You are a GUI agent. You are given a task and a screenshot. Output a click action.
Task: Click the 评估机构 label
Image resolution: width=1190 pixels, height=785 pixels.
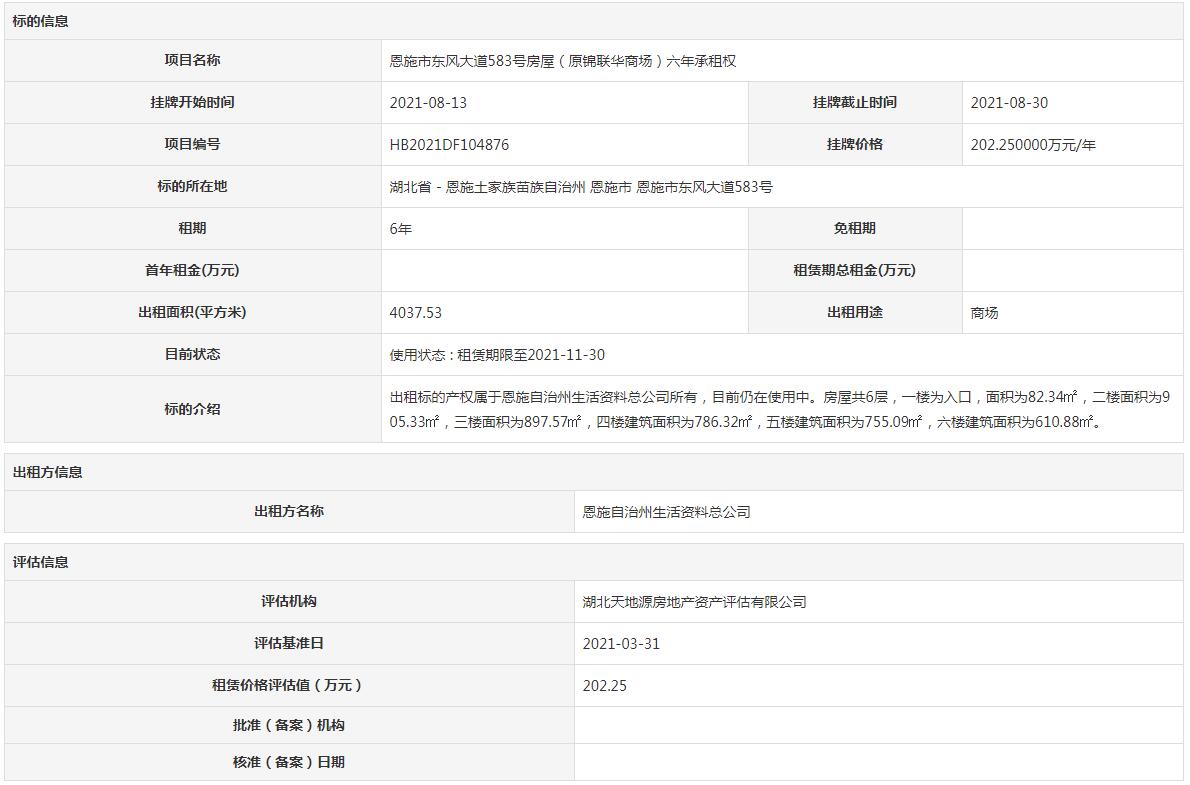(x=289, y=601)
